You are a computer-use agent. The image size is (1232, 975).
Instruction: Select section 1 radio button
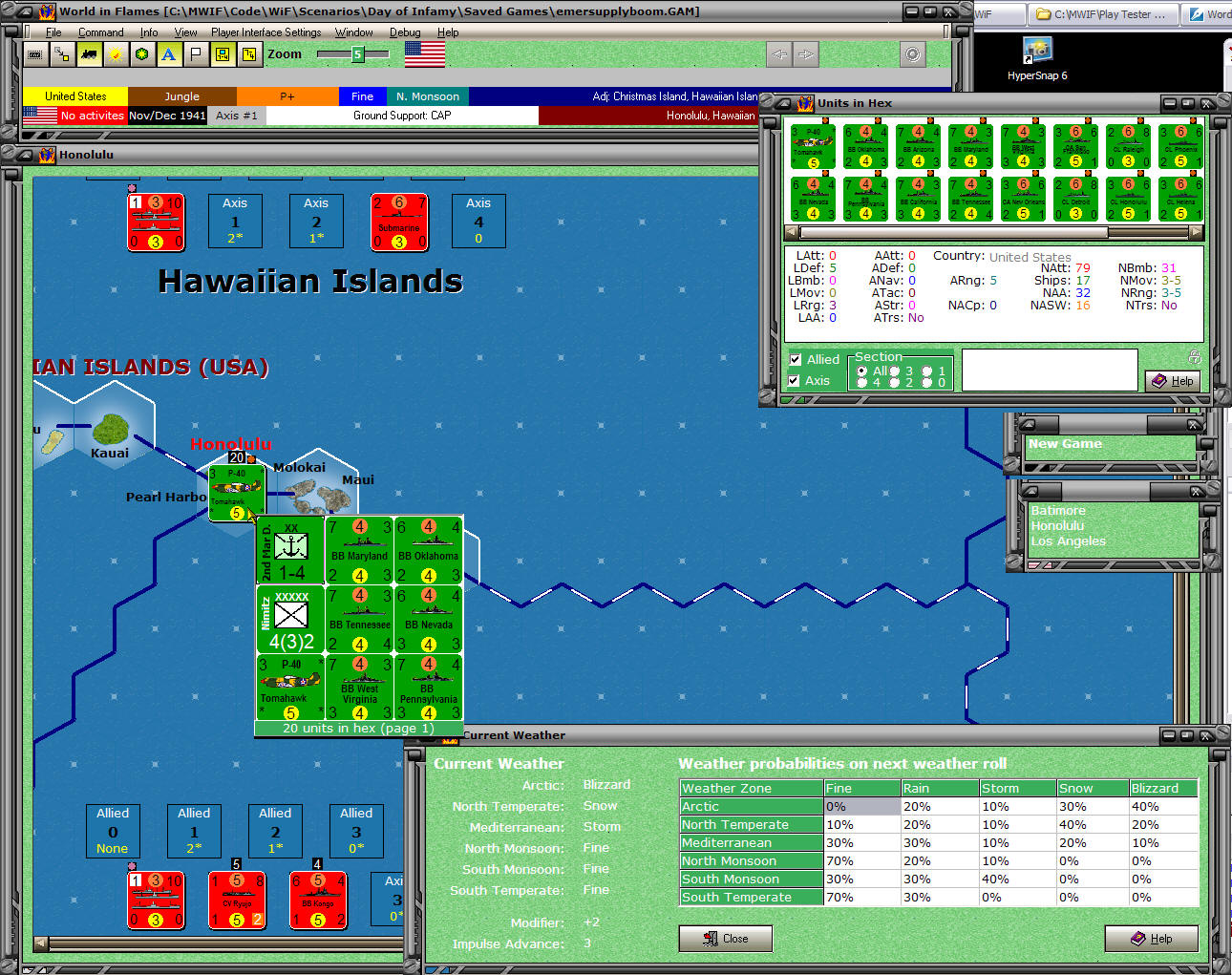click(x=927, y=371)
